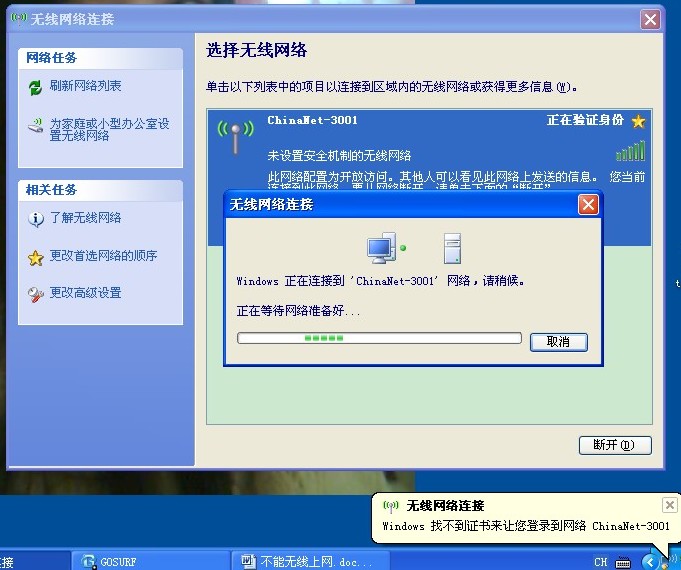Click the ChinaNet-3001 antenna icon
This screenshot has width=681, height=570.
click(x=235, y=137)
